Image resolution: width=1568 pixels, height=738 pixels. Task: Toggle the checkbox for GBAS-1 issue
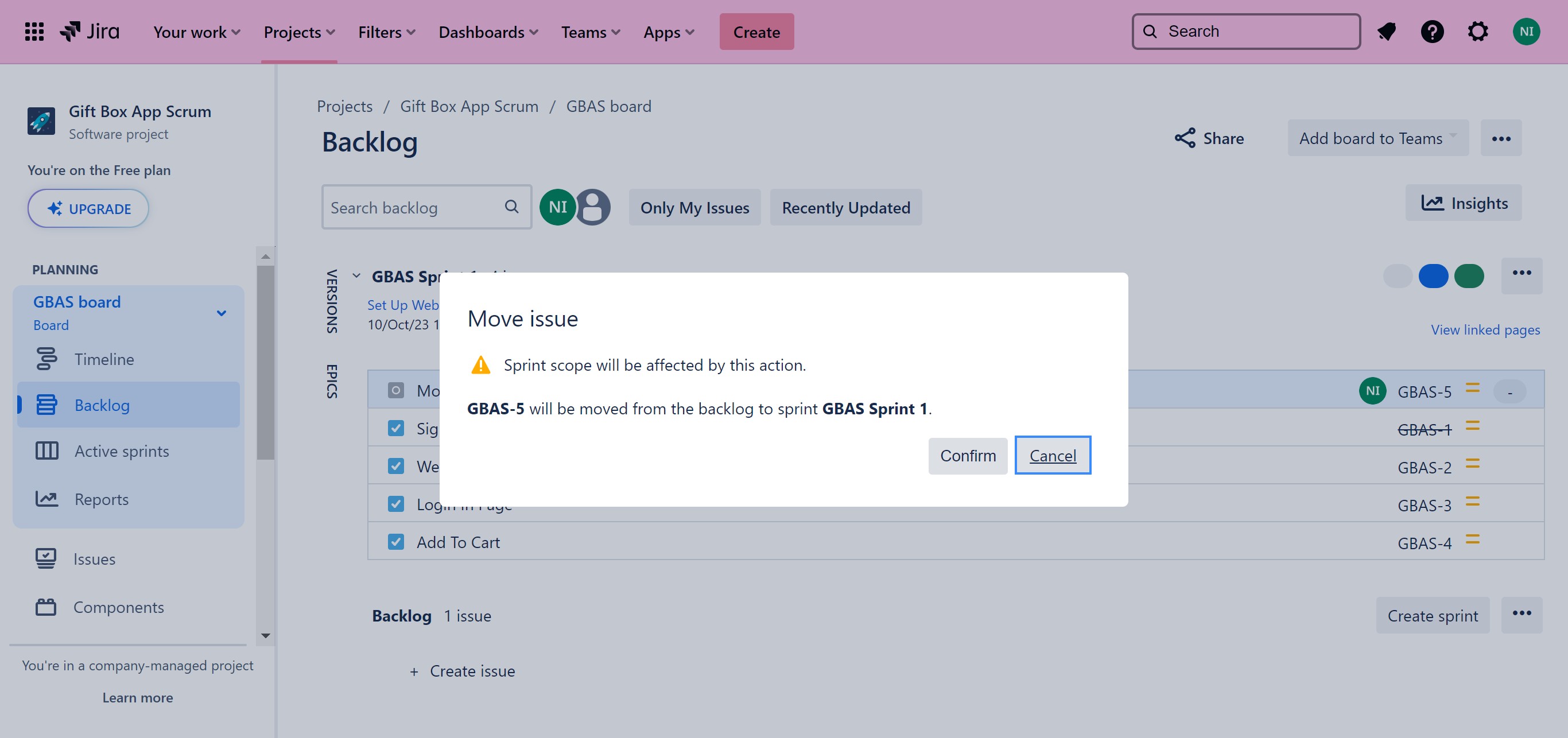tap(395, 428)
